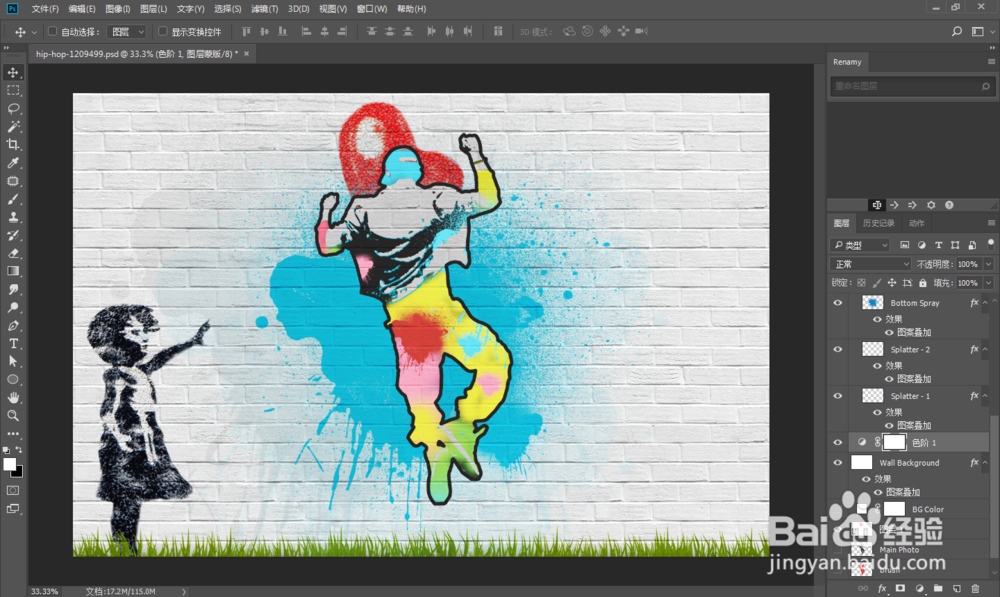Select the Renamy panel tab

tap(847, 62)
